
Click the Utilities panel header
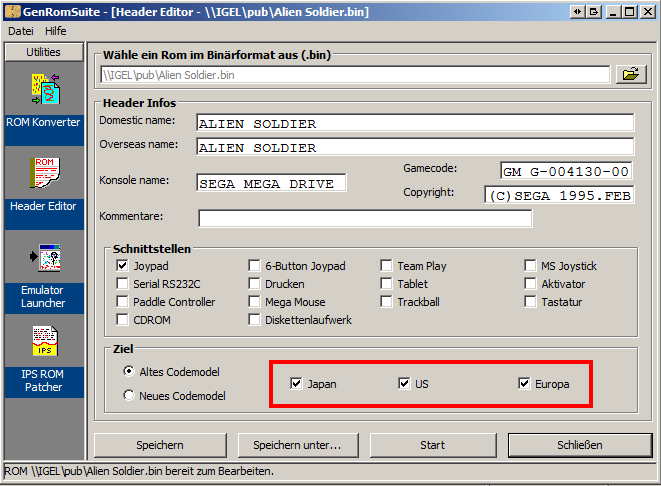tap(44, 52)
